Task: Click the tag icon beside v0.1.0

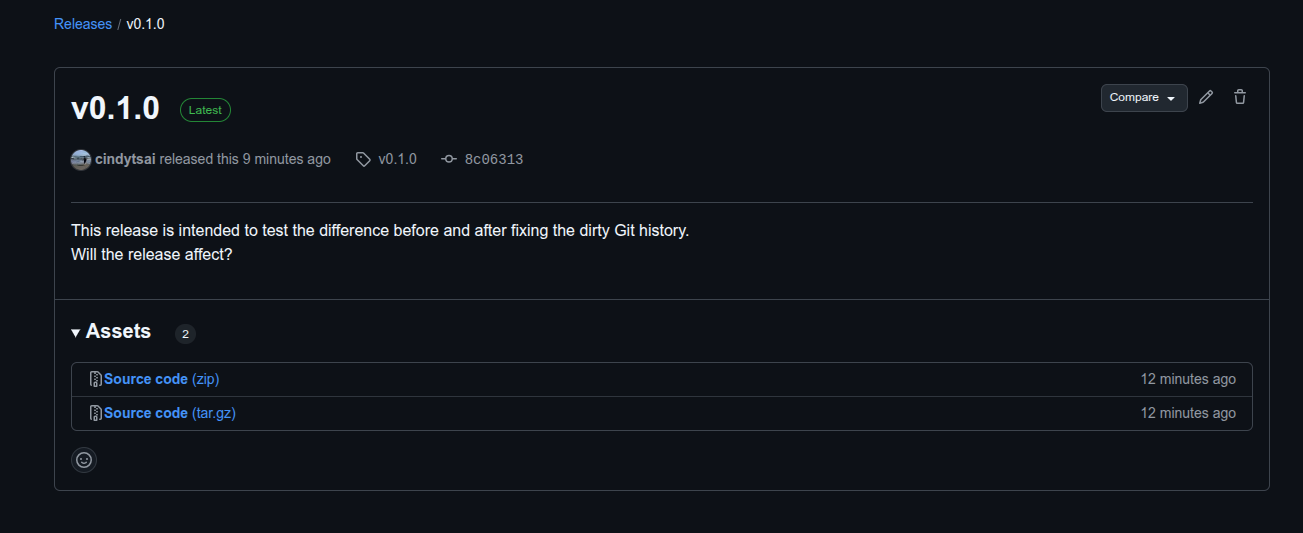Action: pyautogui.click(x=363, y=159)
